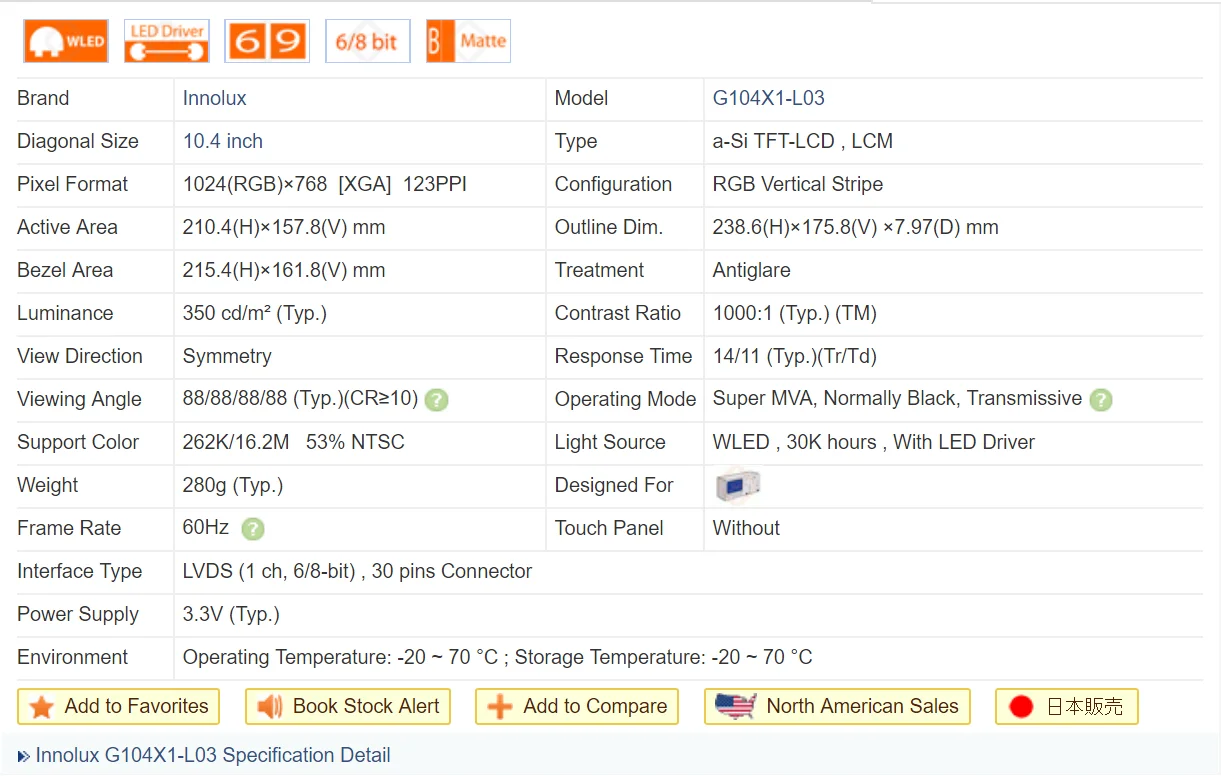Select the Symmetry view direction value

click(227, 356)
